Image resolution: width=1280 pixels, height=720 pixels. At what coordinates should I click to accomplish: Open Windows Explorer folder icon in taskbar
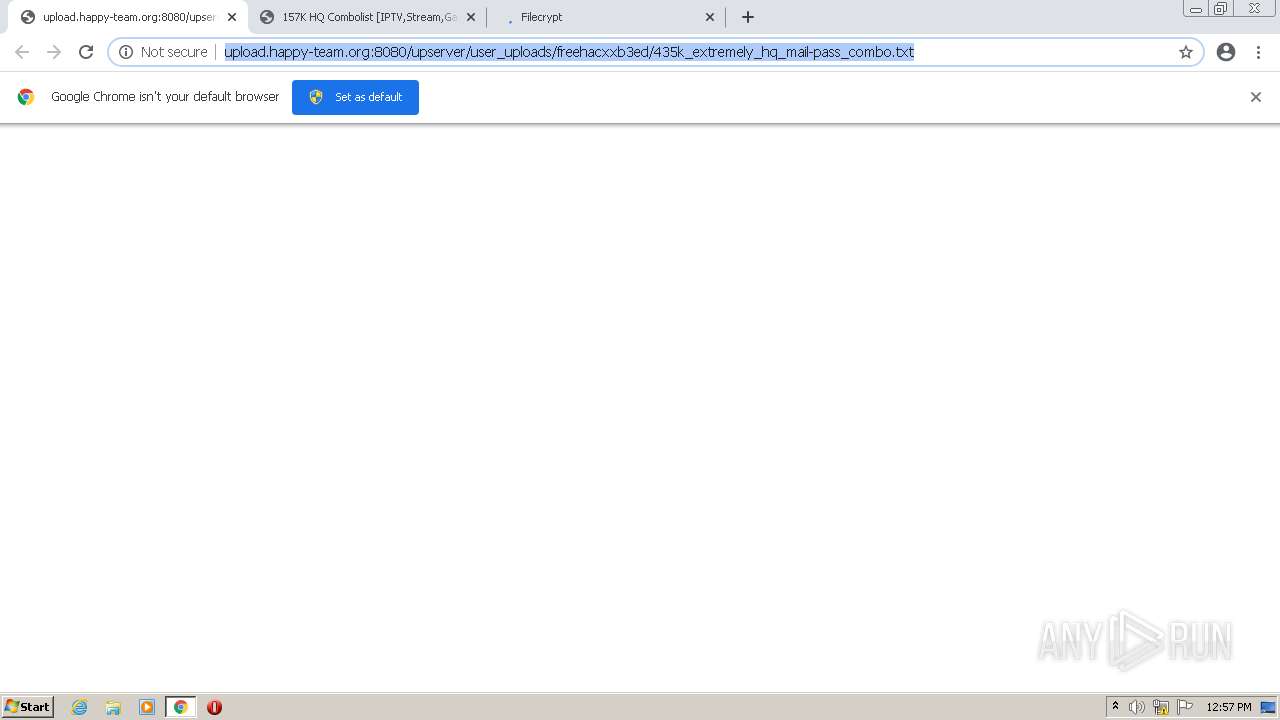tap(113, 707)
